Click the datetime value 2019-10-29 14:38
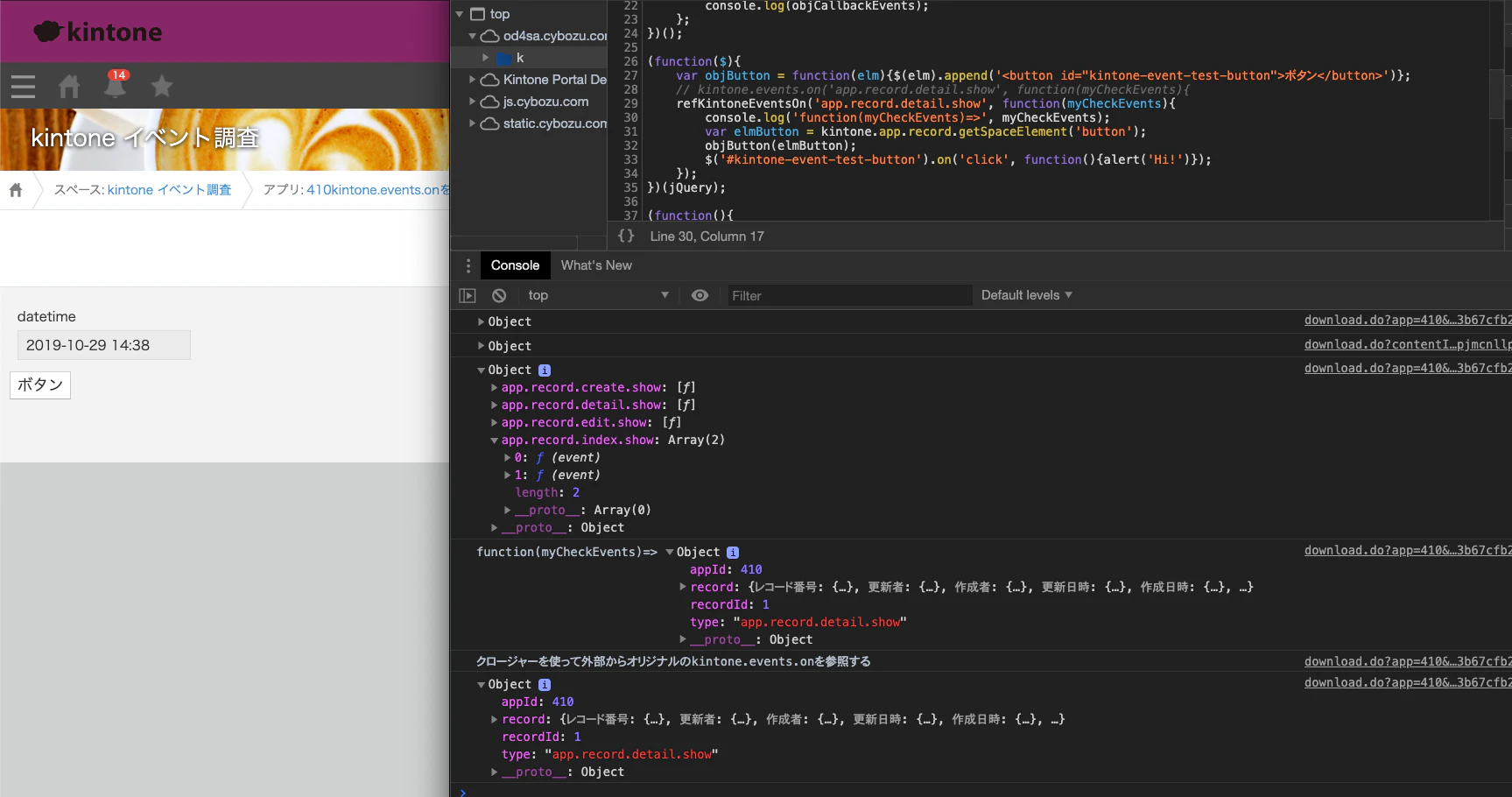Screen dimensions: 1512x797 104,345
